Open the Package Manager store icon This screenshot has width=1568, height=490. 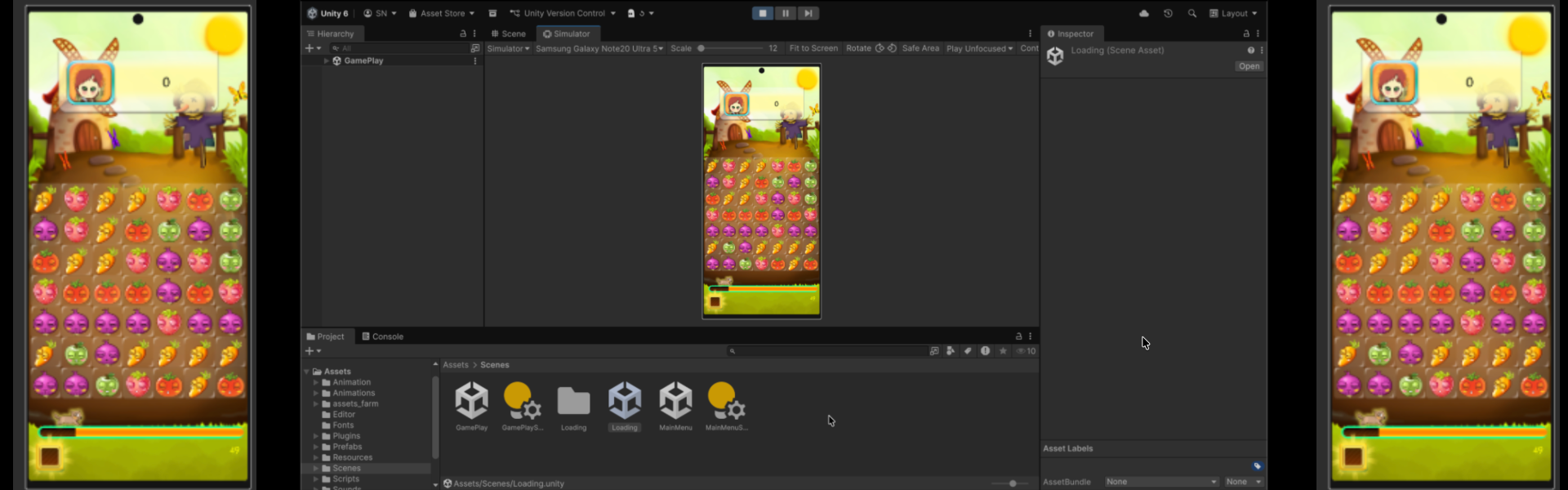(x=492, y=13)
